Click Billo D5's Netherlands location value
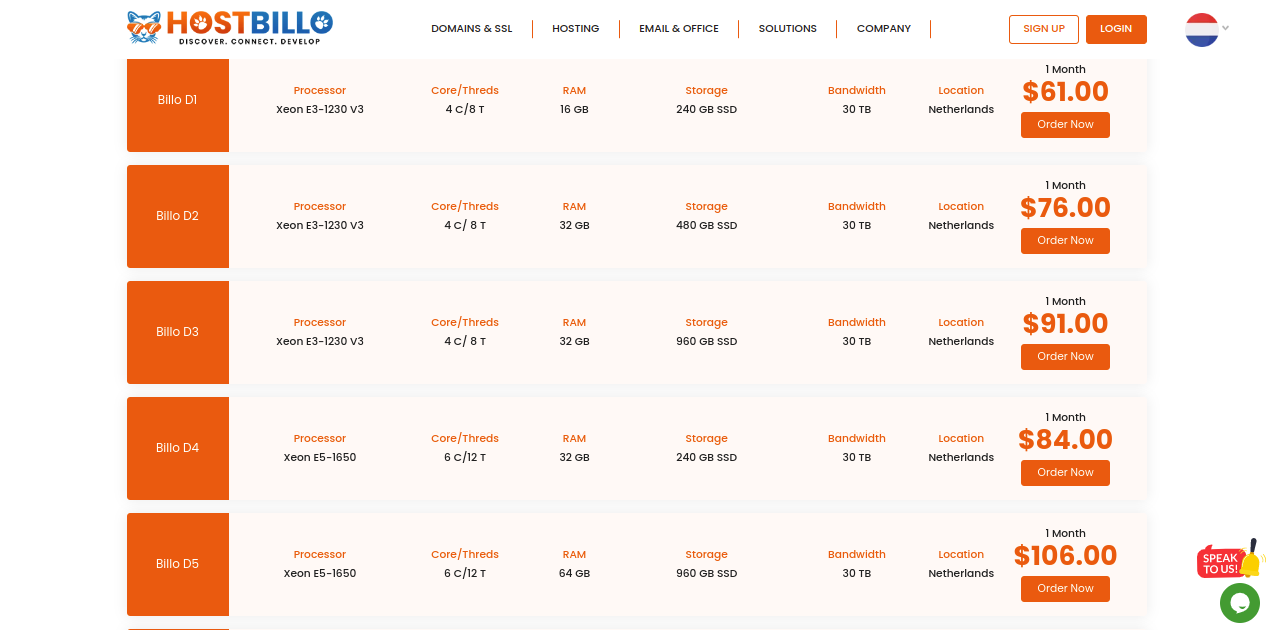1273x630 pixels. [x=961, y=573]
